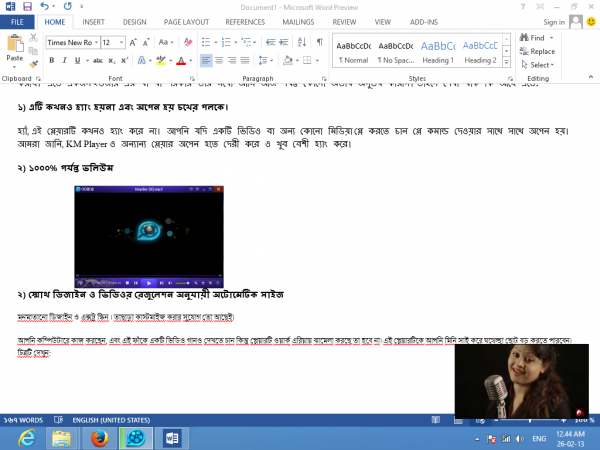Open the font size dropdown

(120, 43)
